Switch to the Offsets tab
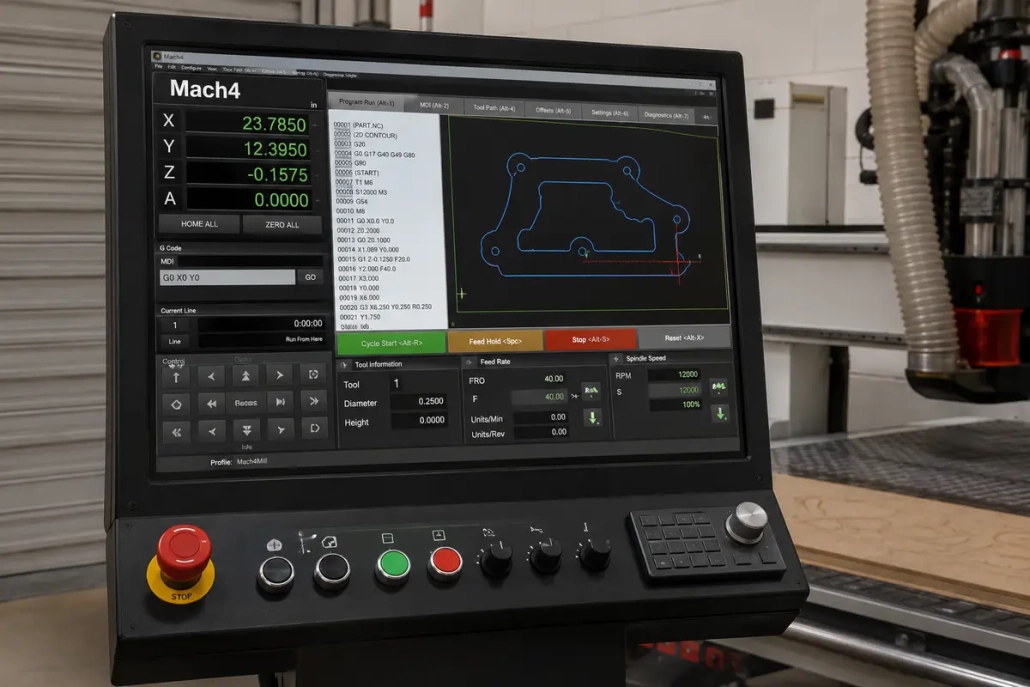Screen dimensions: 1030x687 tap(553, 110)
